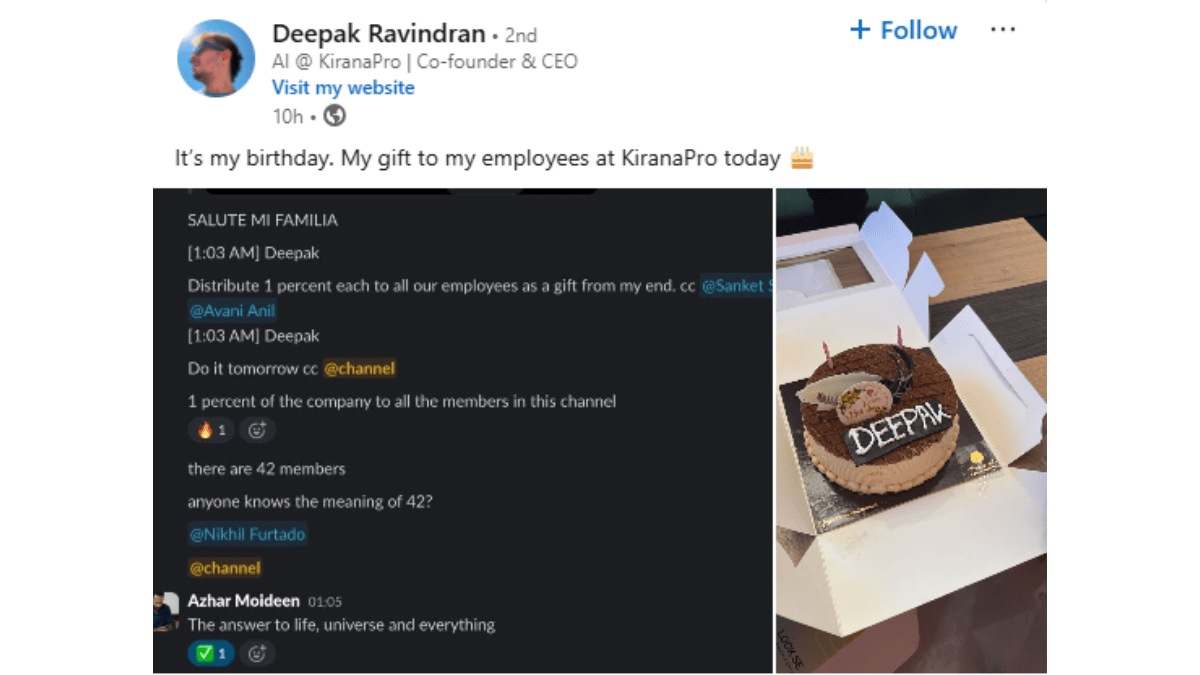Open the three-dot post options menu
The width and height of the screenshot is (1200, 675).
click(x=1002, y=30)
